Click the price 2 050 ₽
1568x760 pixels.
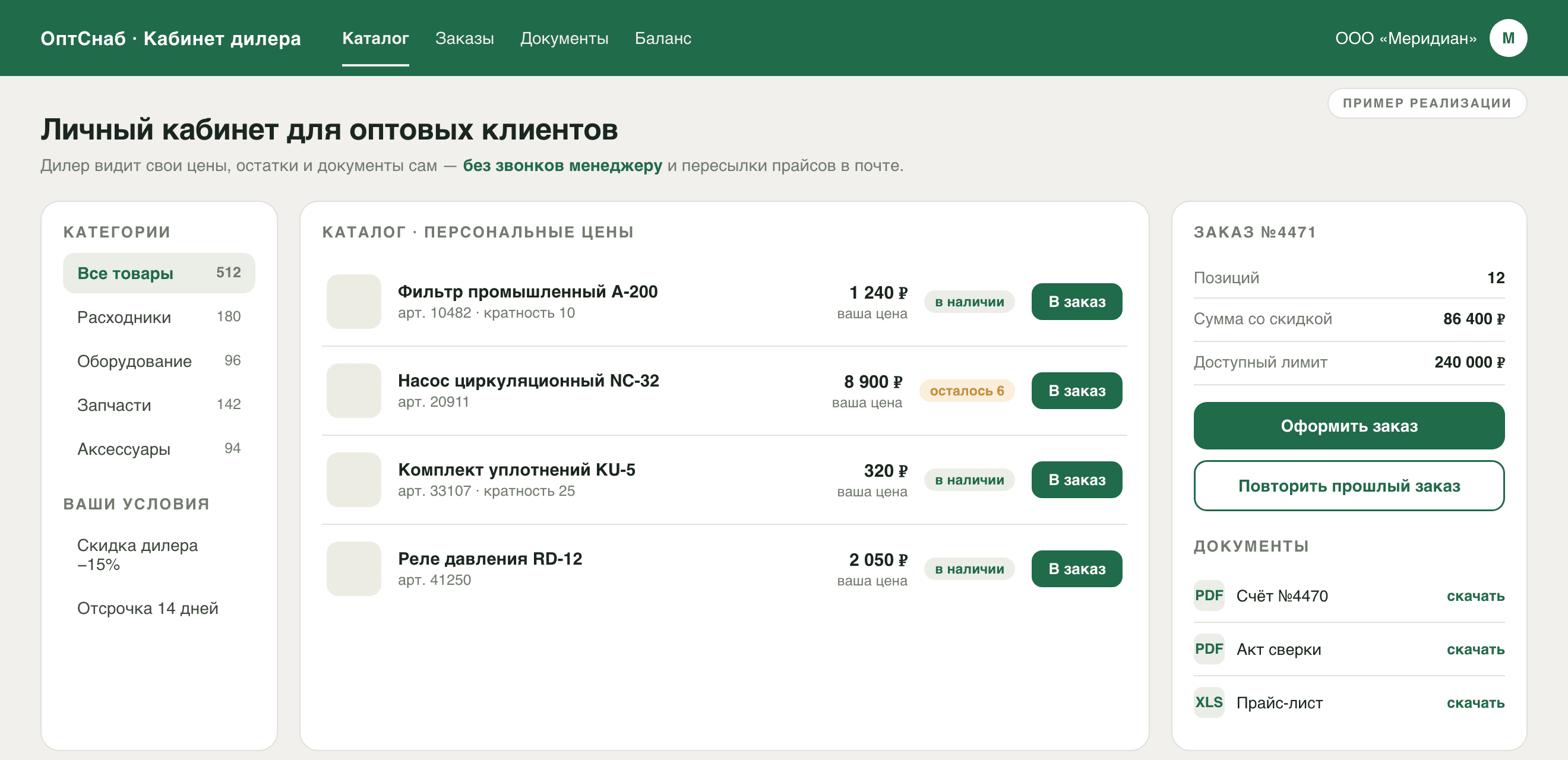point(878,560)
